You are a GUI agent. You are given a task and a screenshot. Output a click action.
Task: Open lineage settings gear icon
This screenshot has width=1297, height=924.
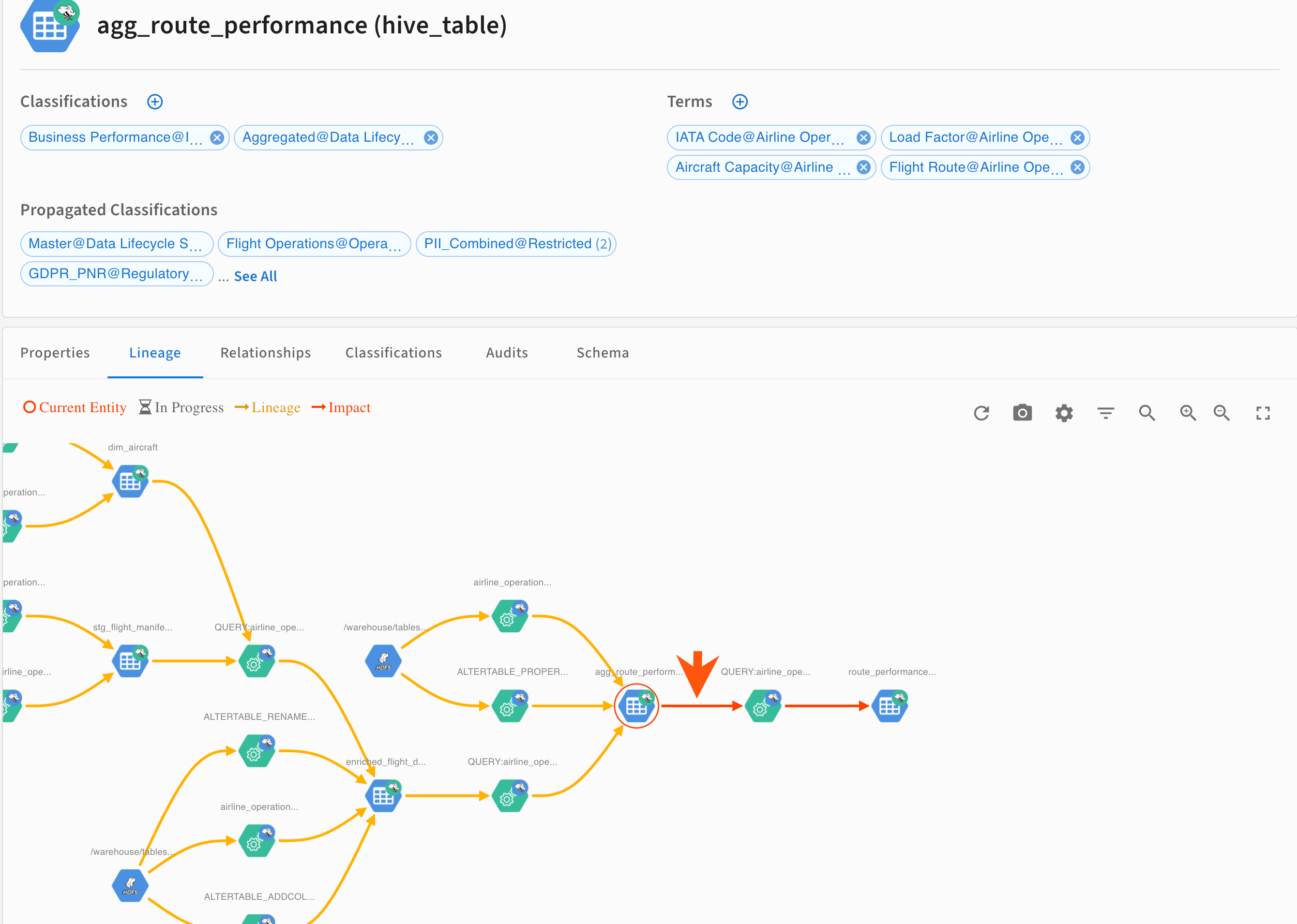1064,413
